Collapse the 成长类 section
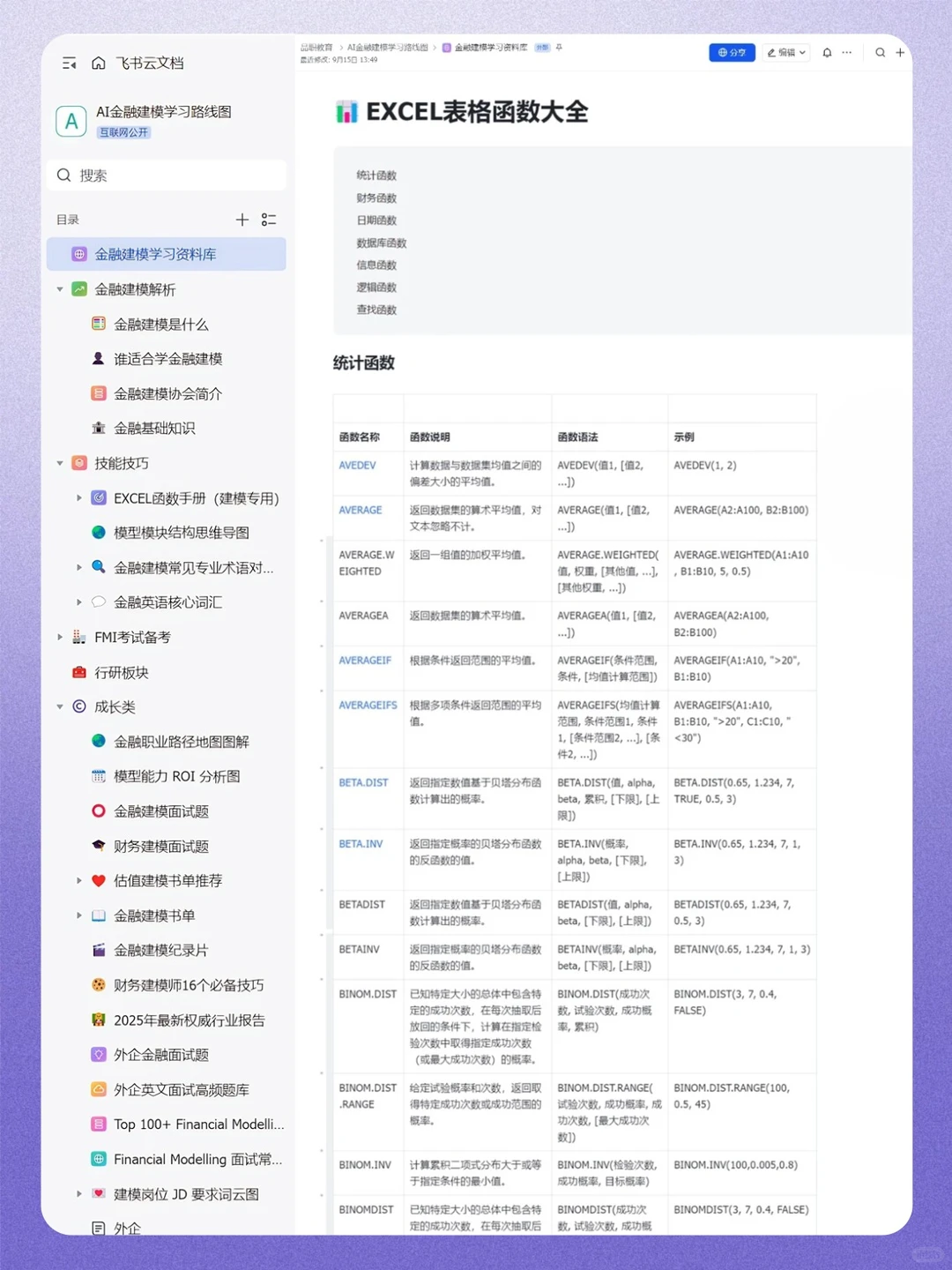This screenshot has width=952, height=1270. 59,706
